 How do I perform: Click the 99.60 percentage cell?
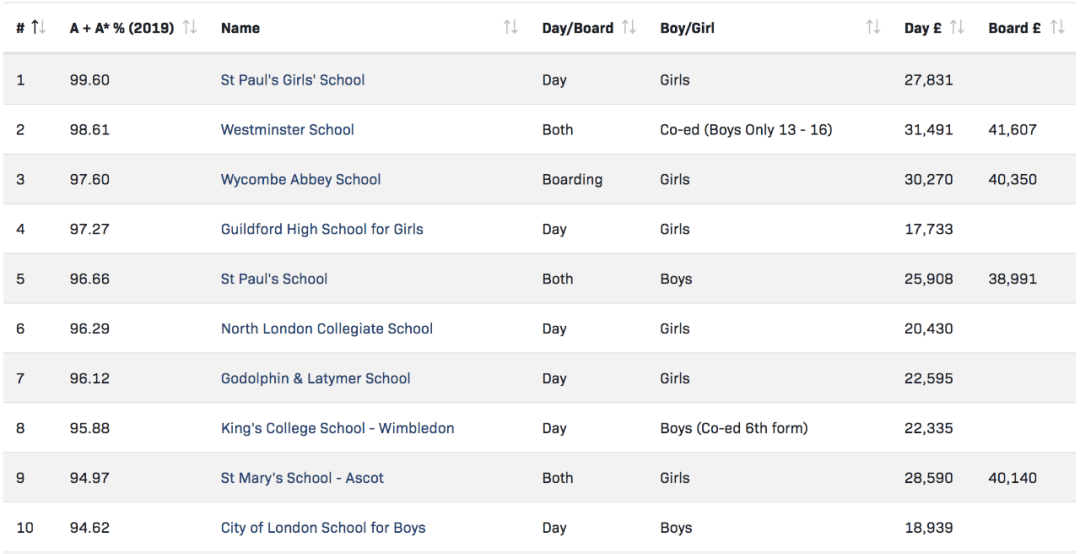point(89,80)
